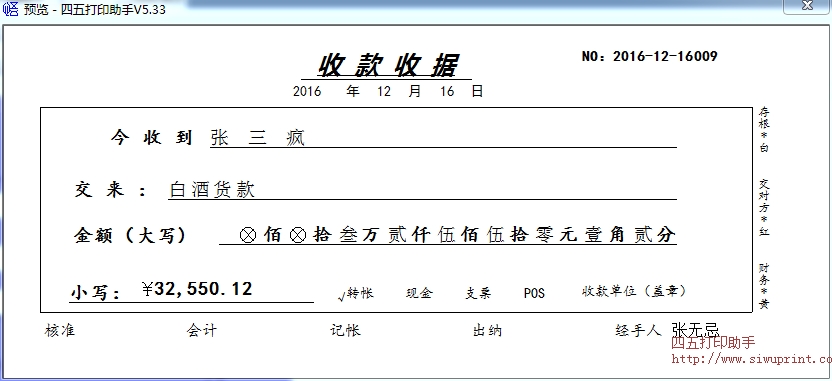The height and width of the screenshot is (381, 832).
Task: Click 收款单位（盖章） text
Action: click(634, 291)
